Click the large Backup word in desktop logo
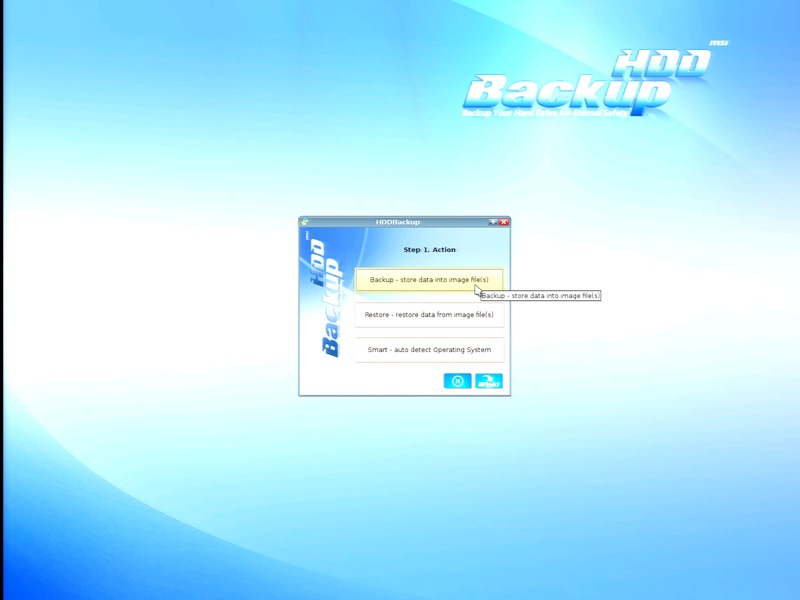 click(565, 93)
